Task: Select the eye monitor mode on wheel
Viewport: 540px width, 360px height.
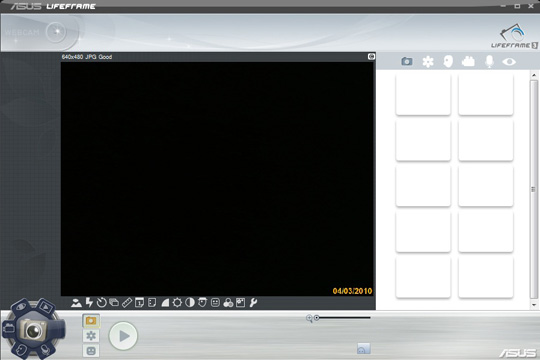Action: 21,307
